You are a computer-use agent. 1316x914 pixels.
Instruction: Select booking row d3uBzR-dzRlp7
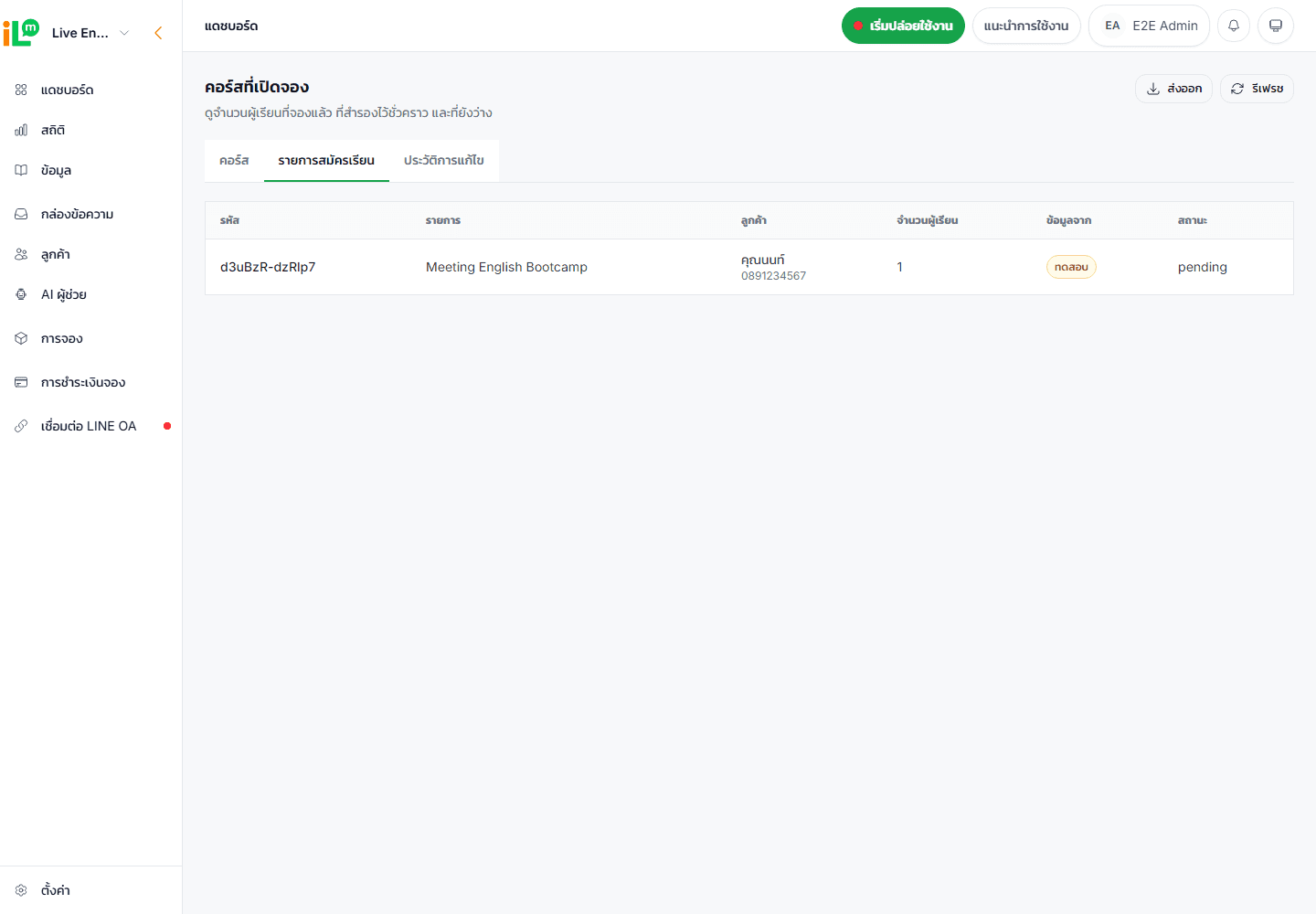tap(749, 267)
